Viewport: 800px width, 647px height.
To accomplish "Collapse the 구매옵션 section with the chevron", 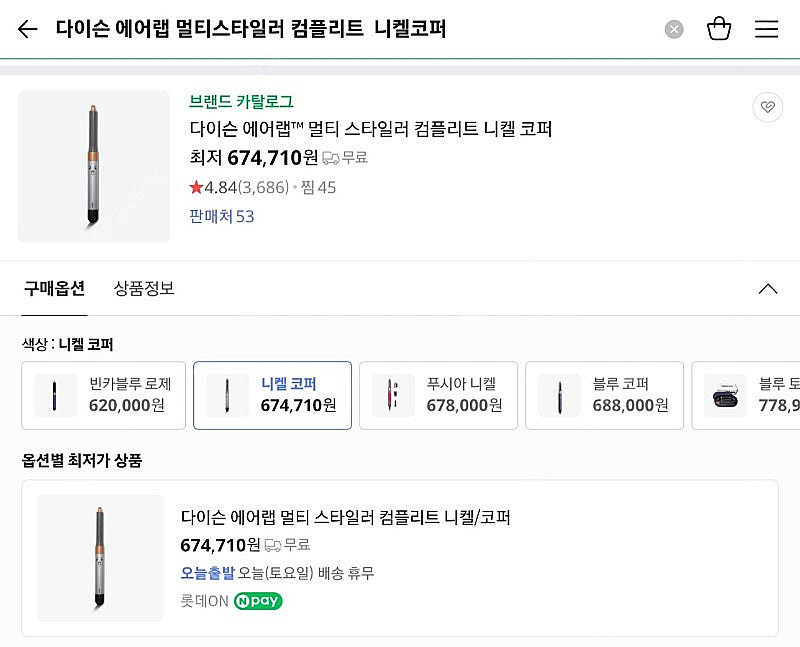I will click(768, 289).
